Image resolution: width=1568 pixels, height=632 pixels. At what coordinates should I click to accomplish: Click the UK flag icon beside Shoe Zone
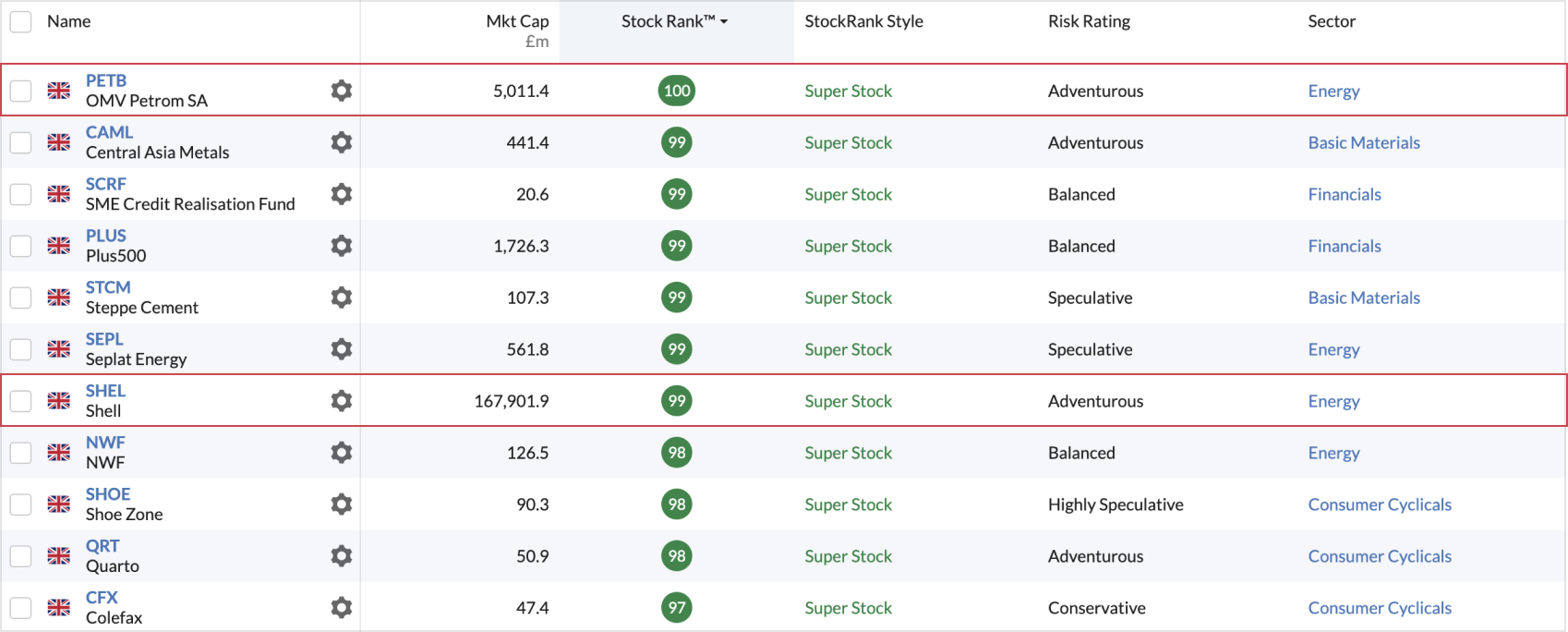click(59, 504)
